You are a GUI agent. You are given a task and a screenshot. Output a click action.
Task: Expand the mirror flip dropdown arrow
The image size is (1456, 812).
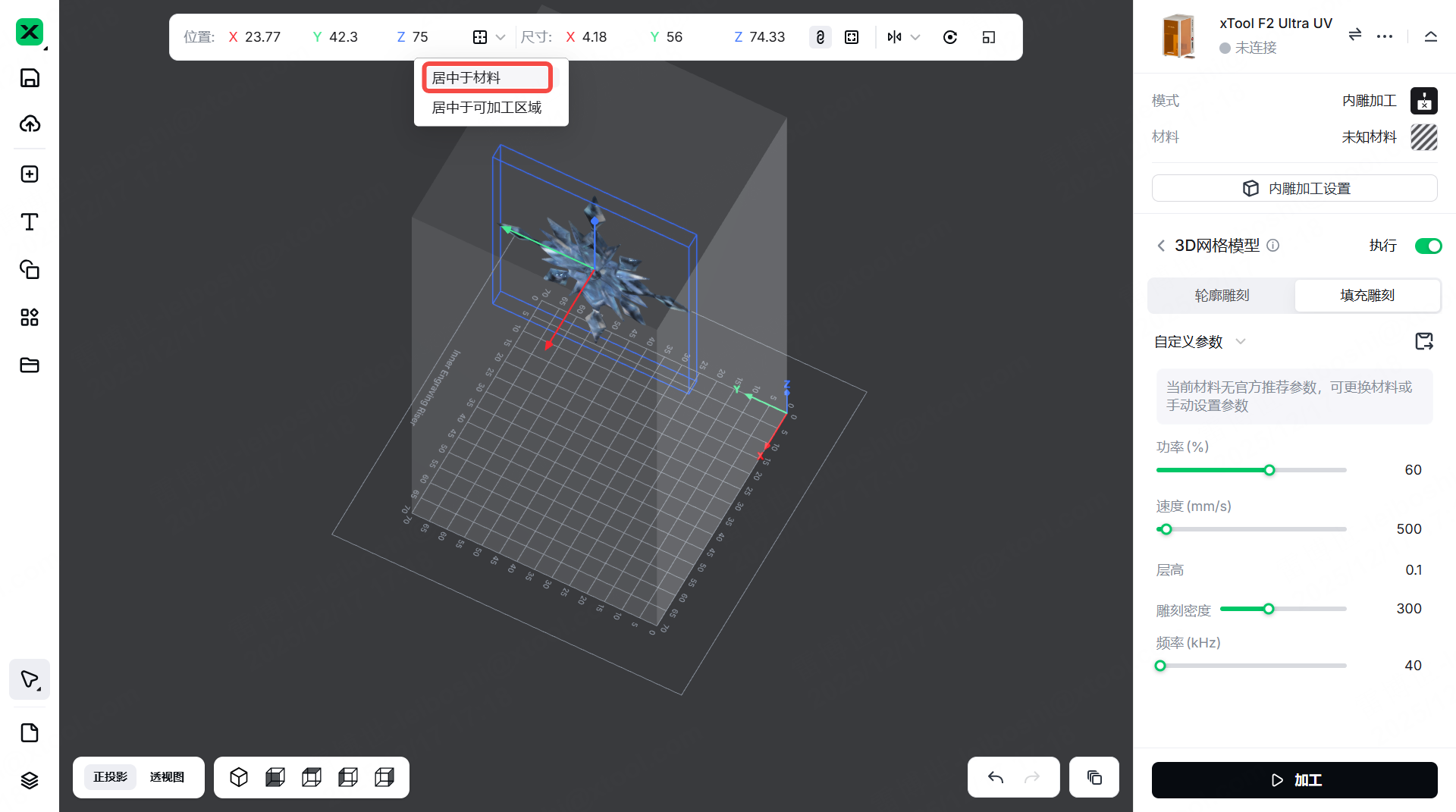point(915,36)
